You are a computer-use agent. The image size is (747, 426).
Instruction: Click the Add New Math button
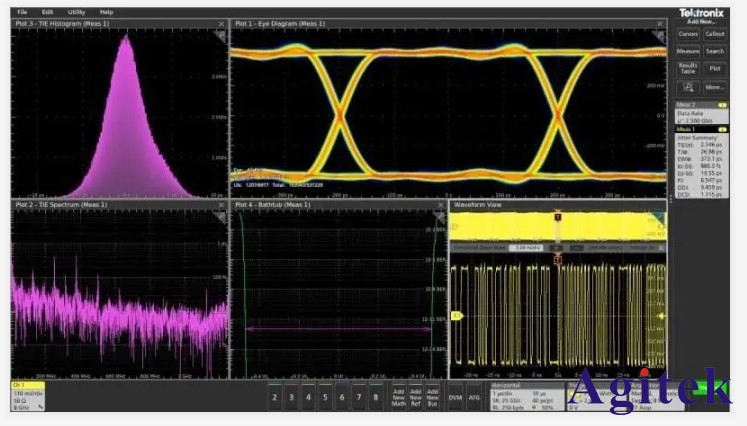tap(400, 396)
